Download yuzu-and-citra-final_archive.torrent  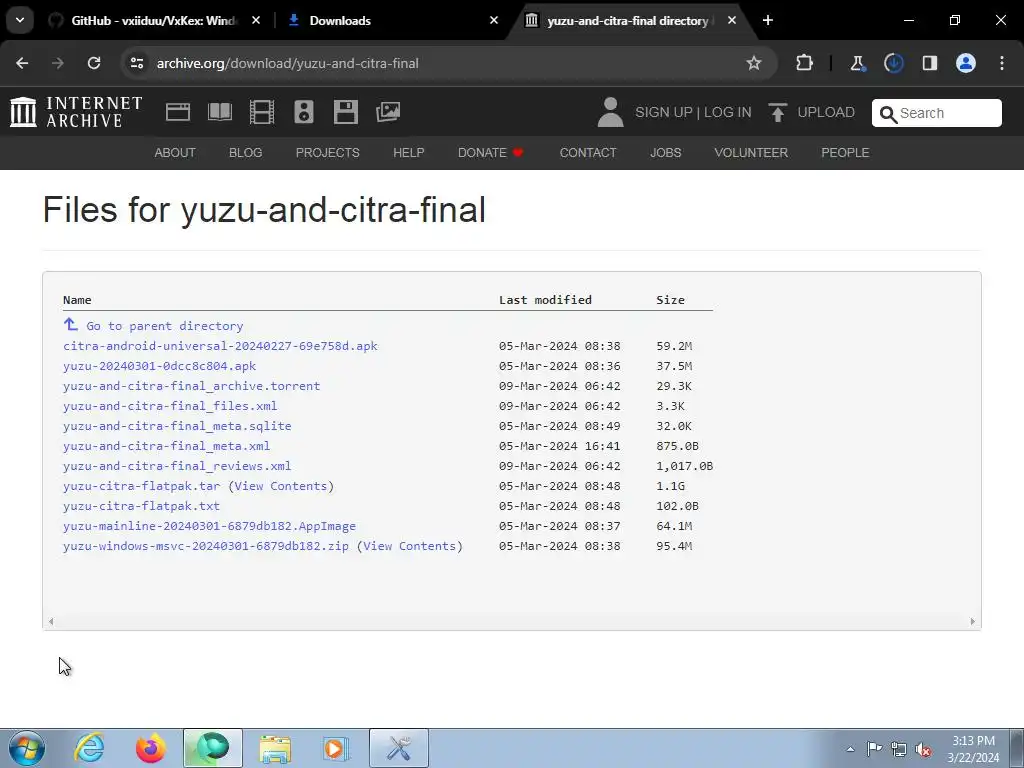coord(191,386)
